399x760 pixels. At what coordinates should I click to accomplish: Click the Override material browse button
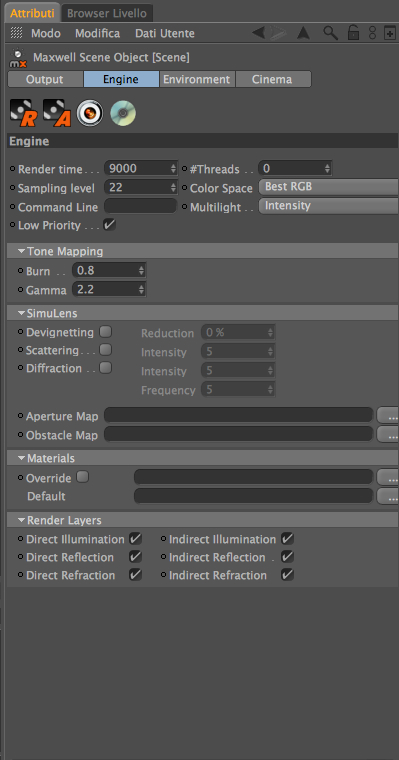coord(389,477)
